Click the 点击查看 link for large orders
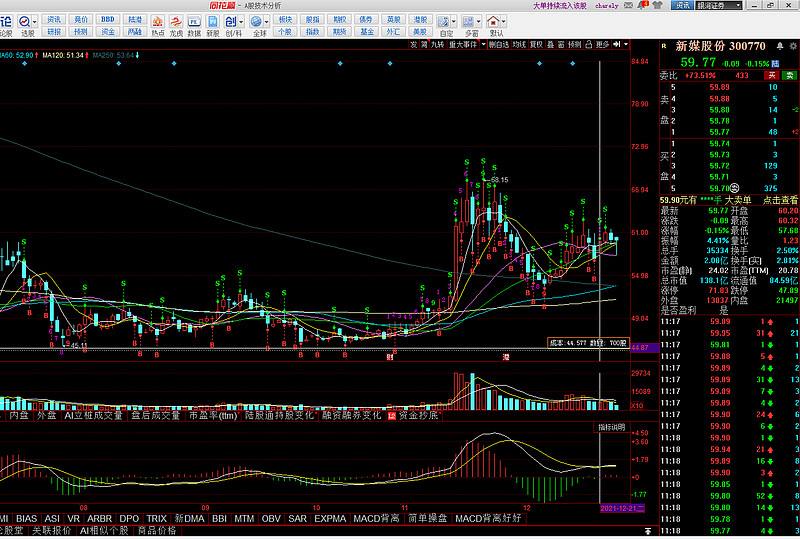The image size is (800, 539). click(775, 200)
